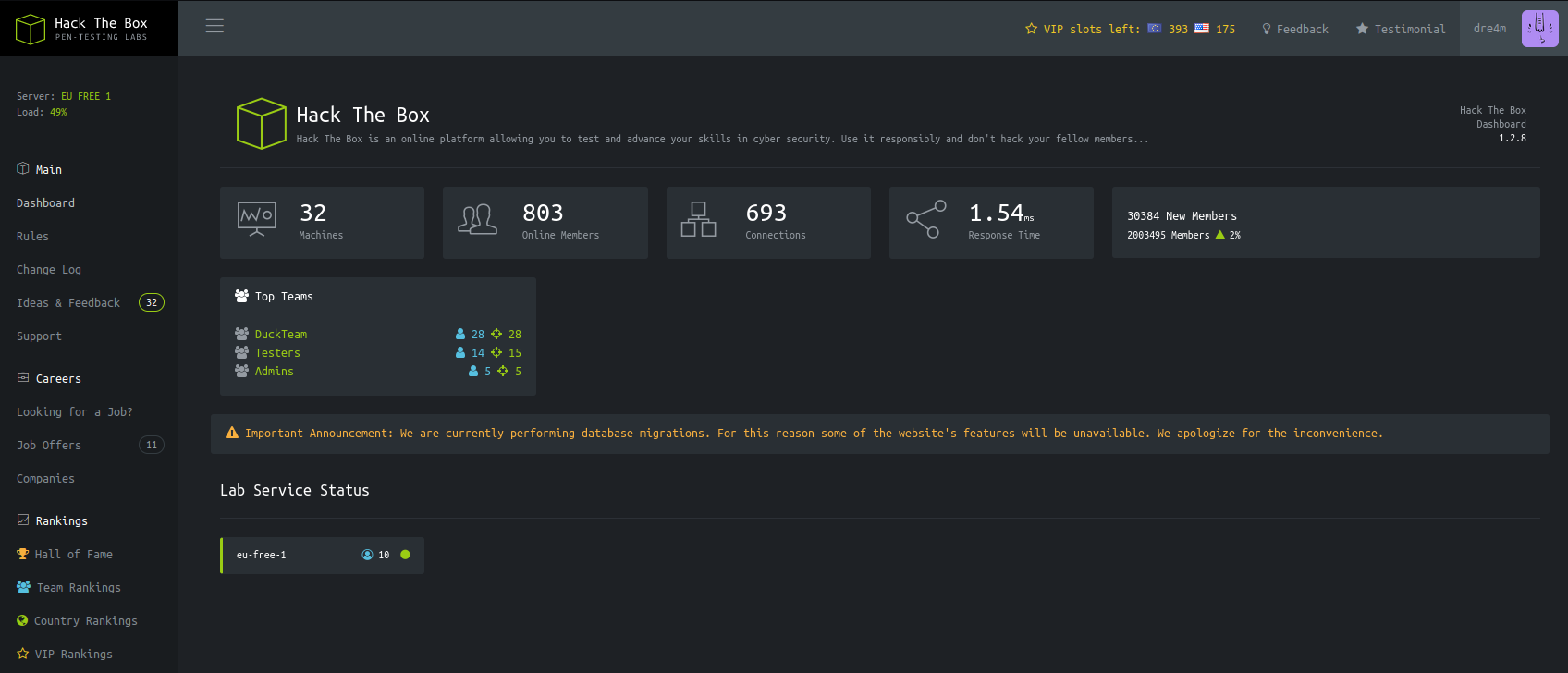Image resolution: width=1568 pixels, height=673 pixels.
Task: Open VIP Rankings page
Action: point(74,654)
